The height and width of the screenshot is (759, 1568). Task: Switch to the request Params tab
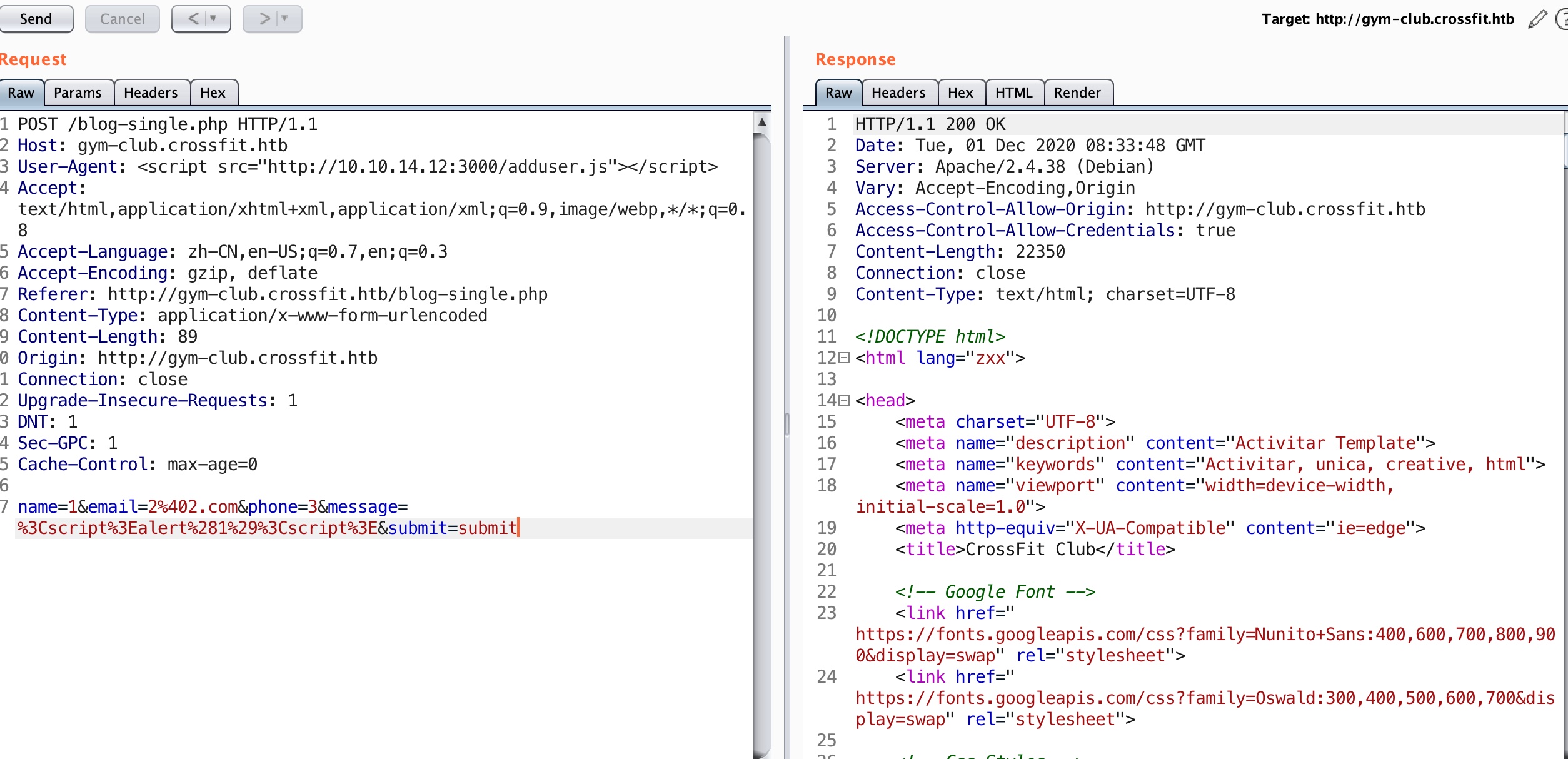click(x=78, y=93)
